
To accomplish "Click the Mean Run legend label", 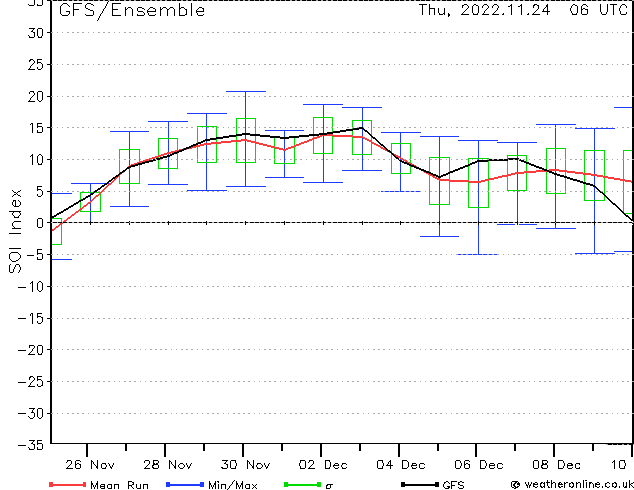I will tap(119, 485).
